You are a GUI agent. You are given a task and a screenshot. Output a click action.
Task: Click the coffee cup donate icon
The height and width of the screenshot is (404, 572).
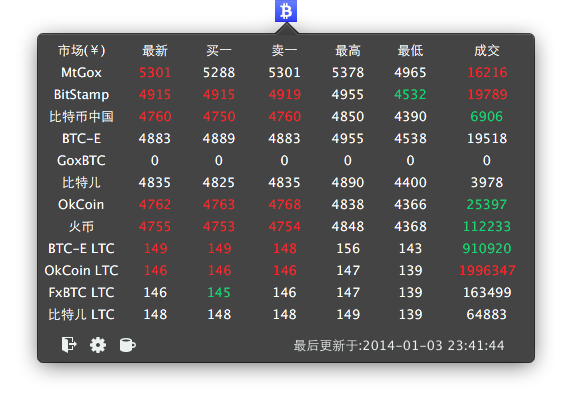[x=128, y=345]
